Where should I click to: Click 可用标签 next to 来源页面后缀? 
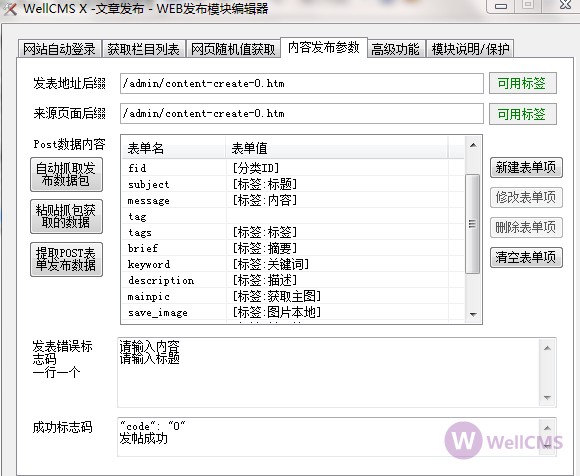[x=522, y=114]
